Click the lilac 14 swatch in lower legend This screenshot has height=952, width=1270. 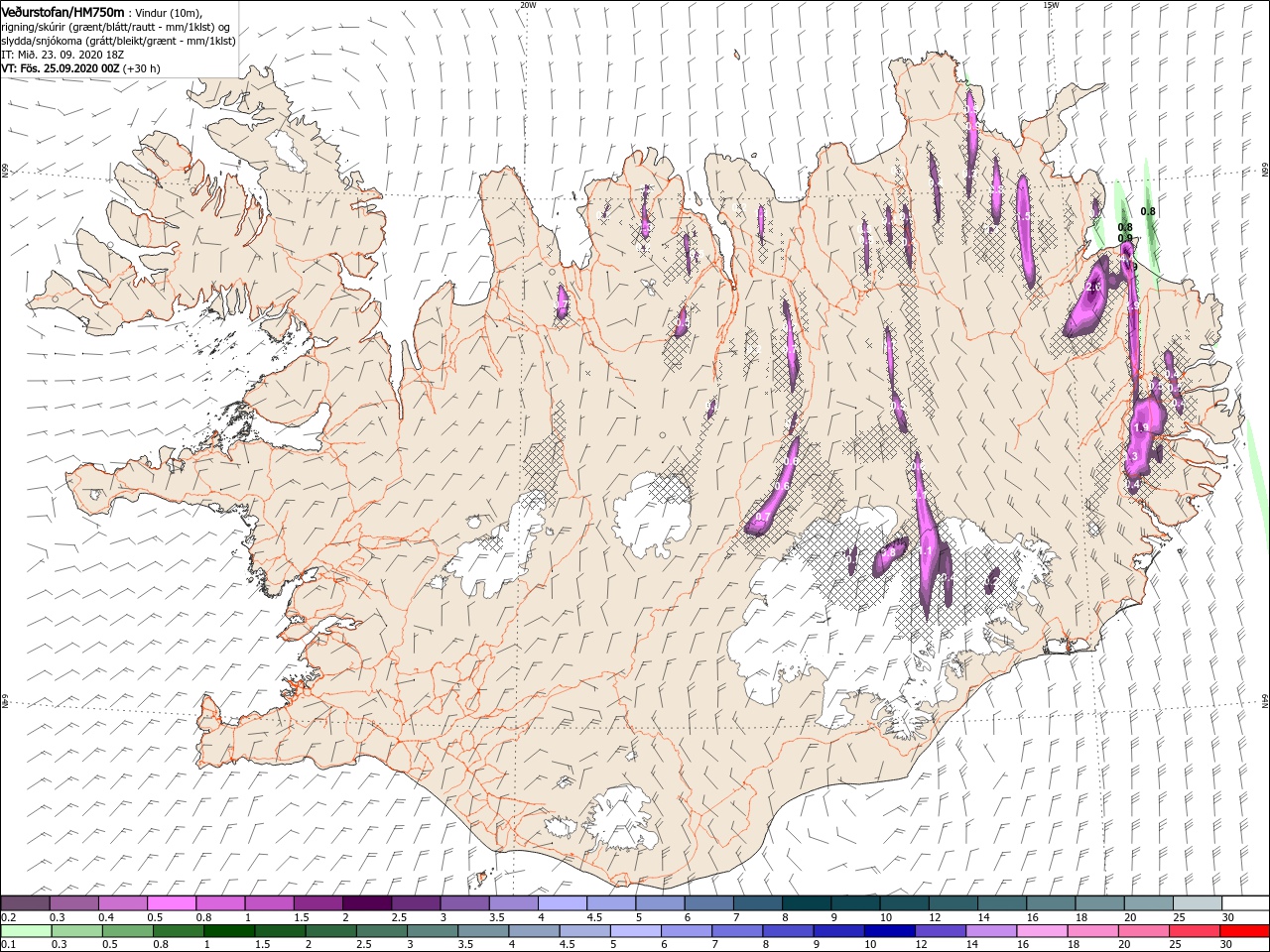tap(989, 931)
